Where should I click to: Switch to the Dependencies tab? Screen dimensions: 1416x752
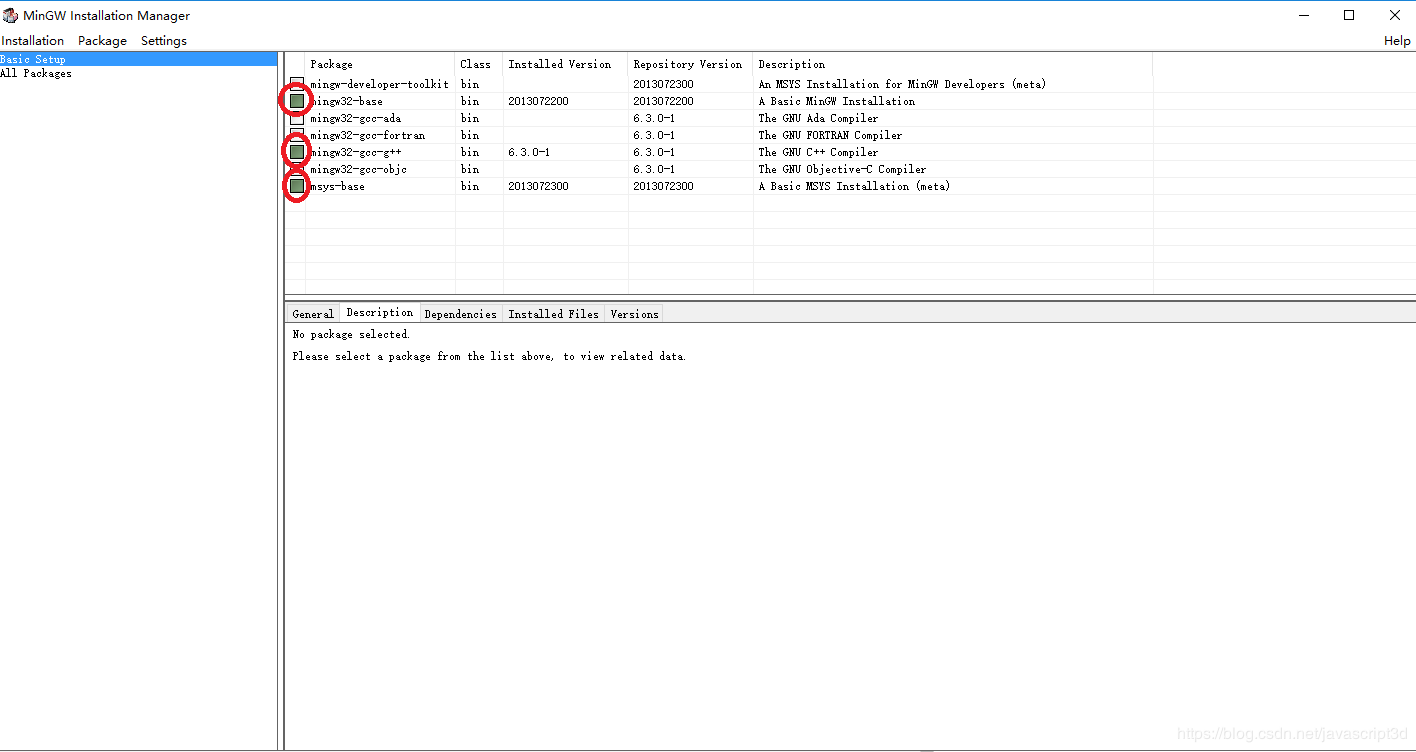pyautogui.click(x=461, y=314)
